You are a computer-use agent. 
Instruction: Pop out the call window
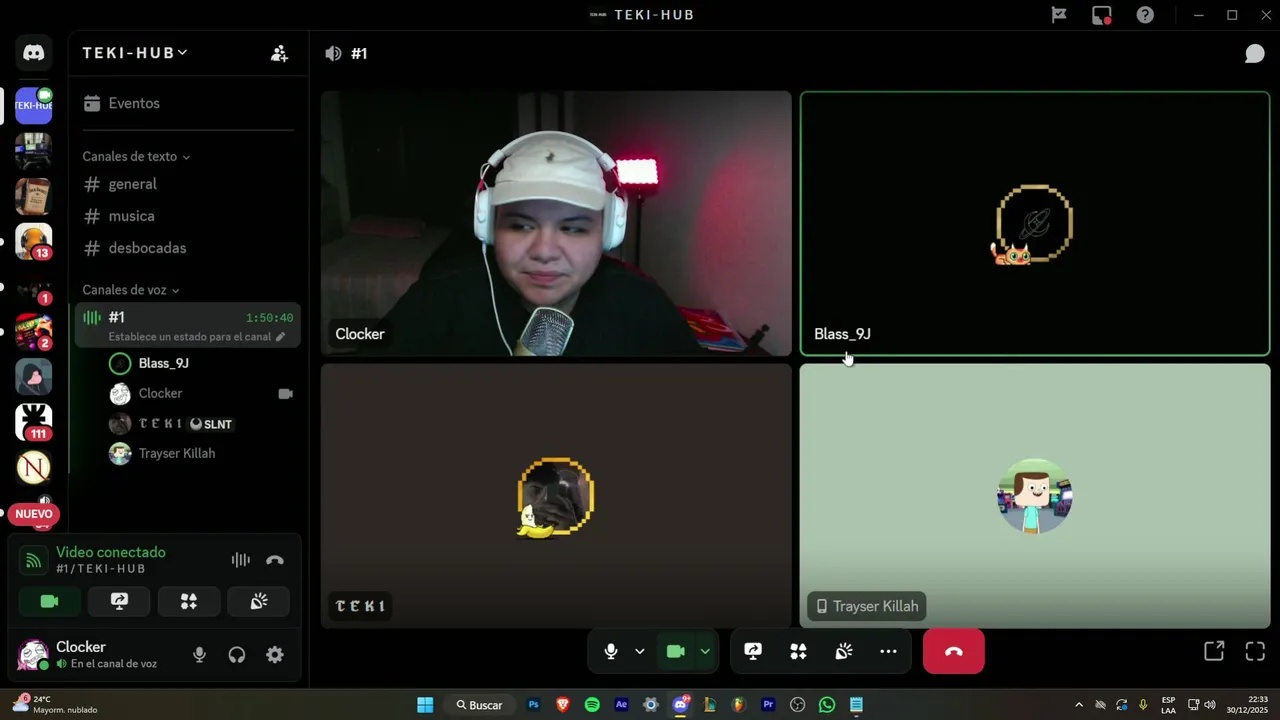coord(1214,651)
